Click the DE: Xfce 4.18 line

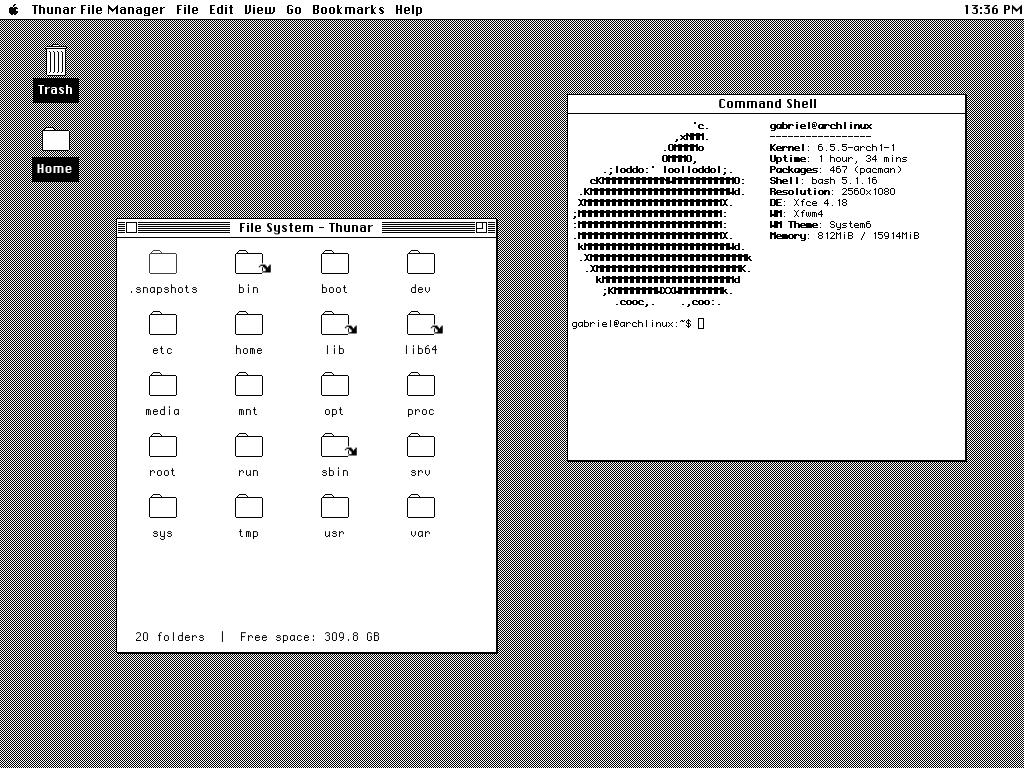coord(808,202)
